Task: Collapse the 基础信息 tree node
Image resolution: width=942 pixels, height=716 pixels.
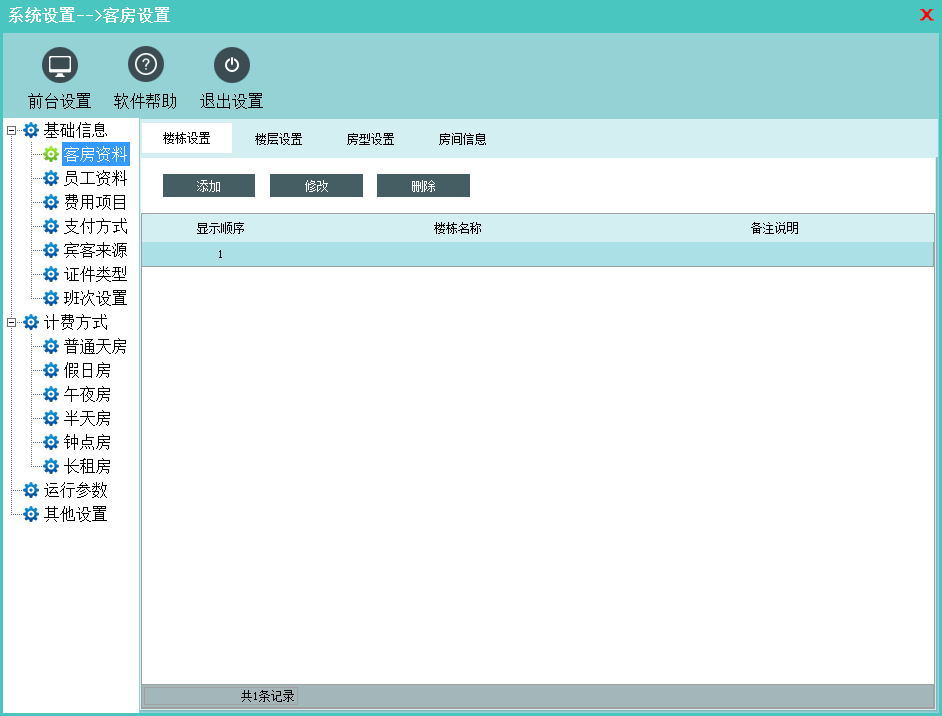Action: pos(12,130)
